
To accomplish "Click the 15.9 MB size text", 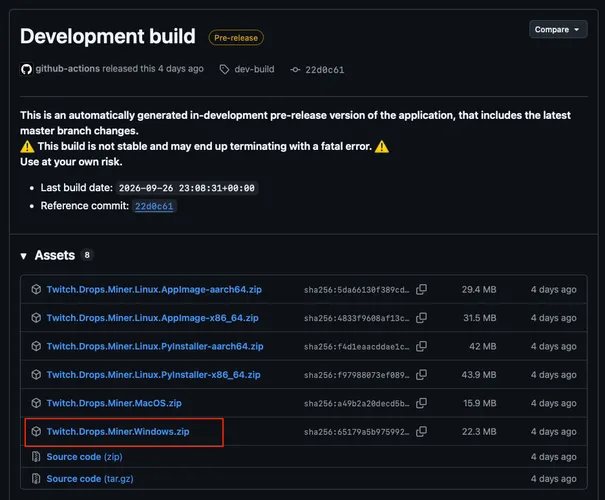I will (480, 403).
